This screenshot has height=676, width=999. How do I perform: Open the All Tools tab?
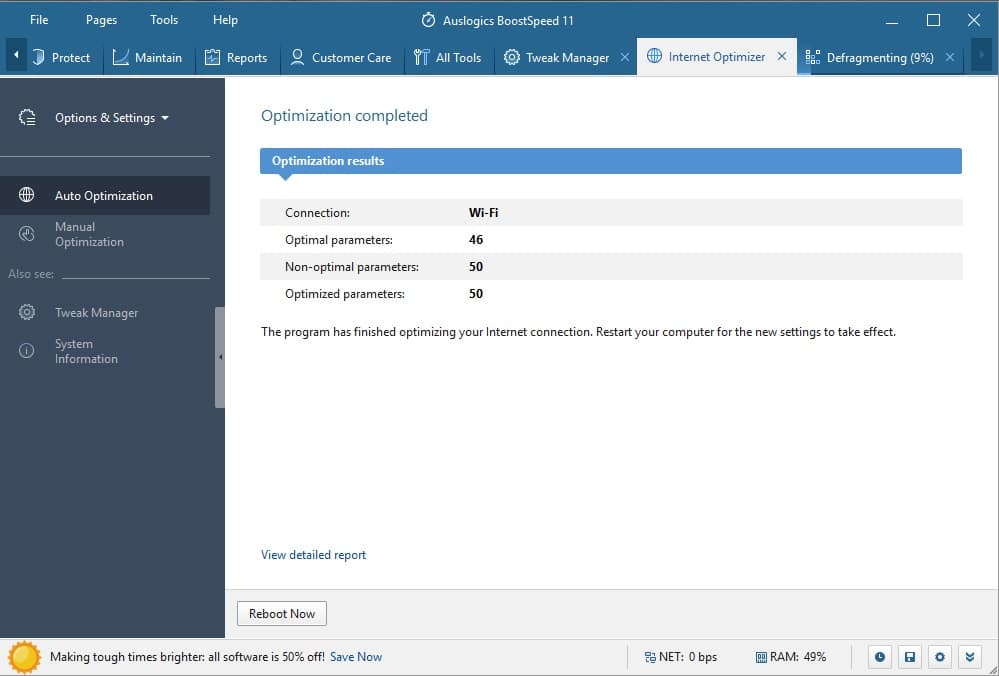click(x=448, y=57)
